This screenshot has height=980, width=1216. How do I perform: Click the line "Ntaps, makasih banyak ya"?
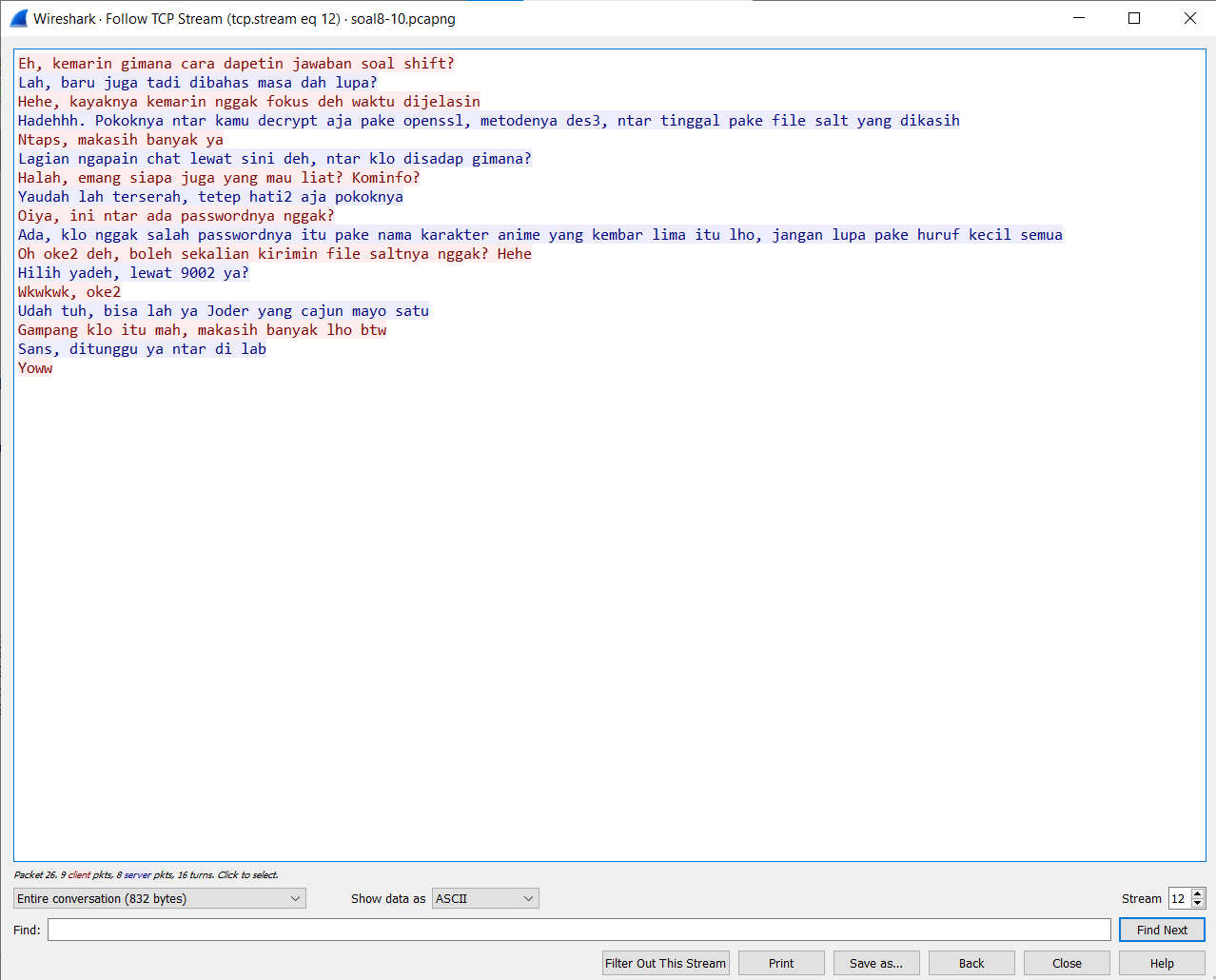coord(121,140)
